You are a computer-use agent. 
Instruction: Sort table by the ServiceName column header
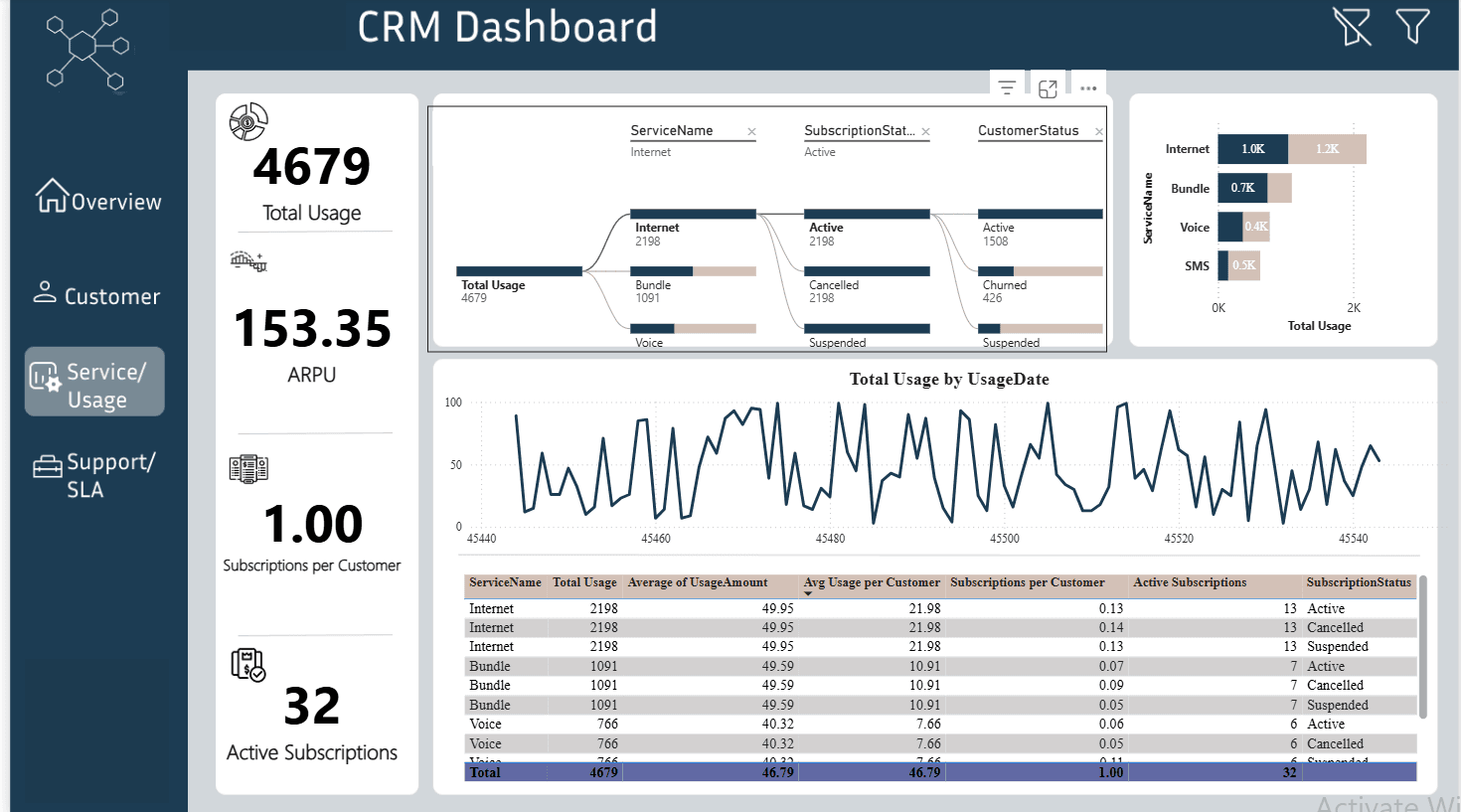[x=505, y=582]
